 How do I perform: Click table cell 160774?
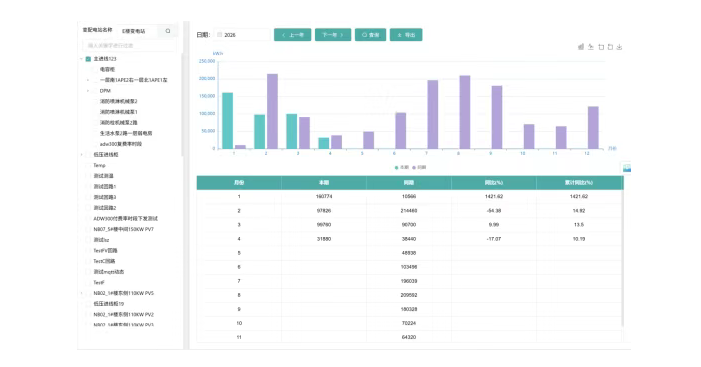click(324, 197)
